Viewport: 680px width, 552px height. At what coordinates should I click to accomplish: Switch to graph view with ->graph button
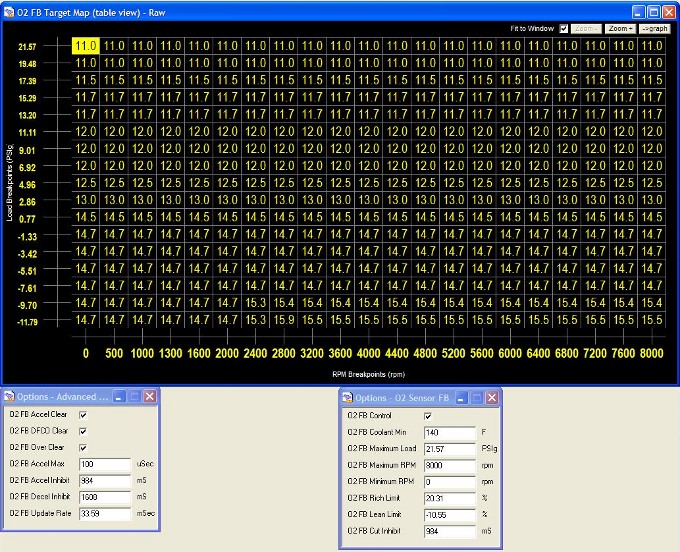(x=654, y=29)
